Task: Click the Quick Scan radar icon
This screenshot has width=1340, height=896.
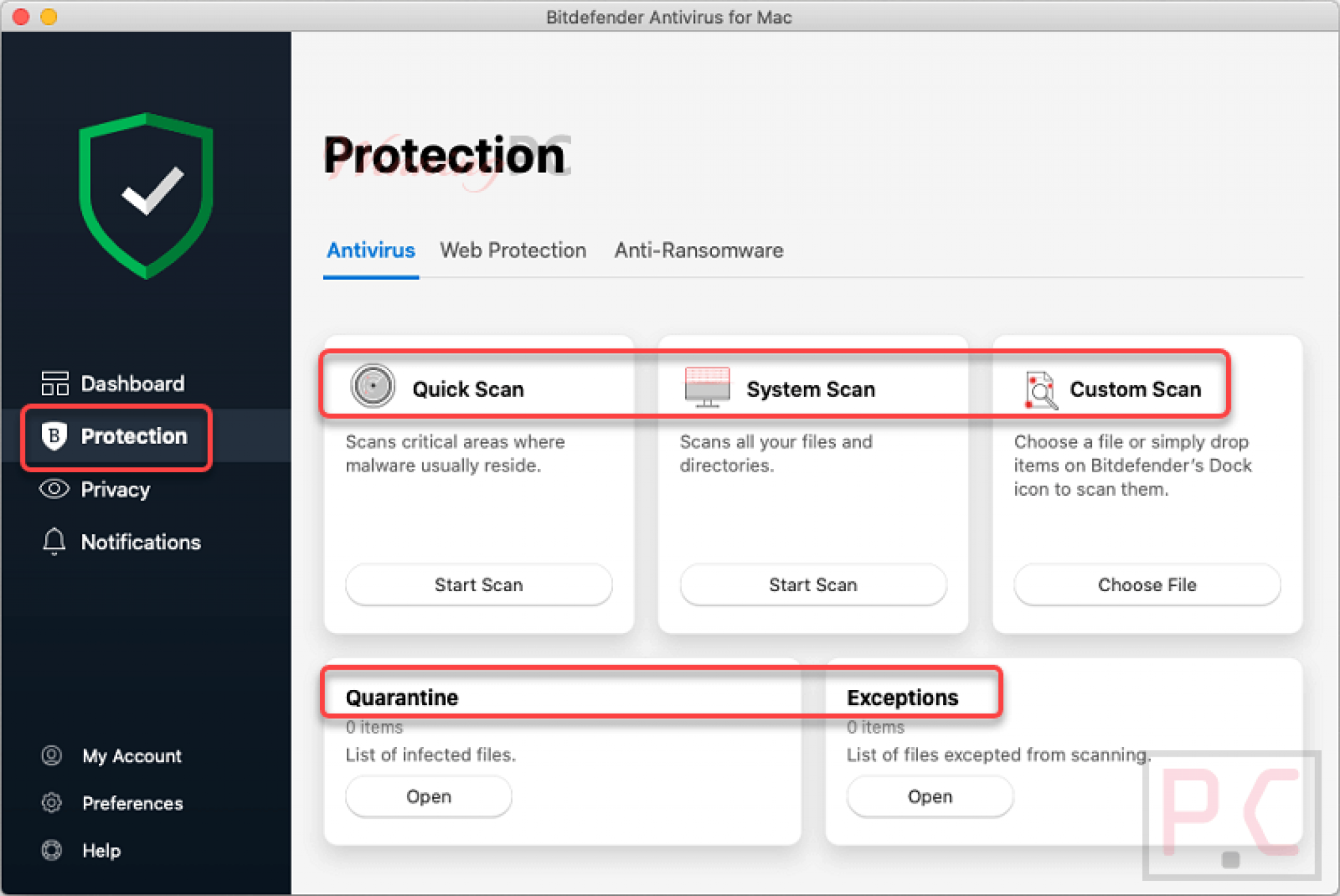Action: (373, 386)
